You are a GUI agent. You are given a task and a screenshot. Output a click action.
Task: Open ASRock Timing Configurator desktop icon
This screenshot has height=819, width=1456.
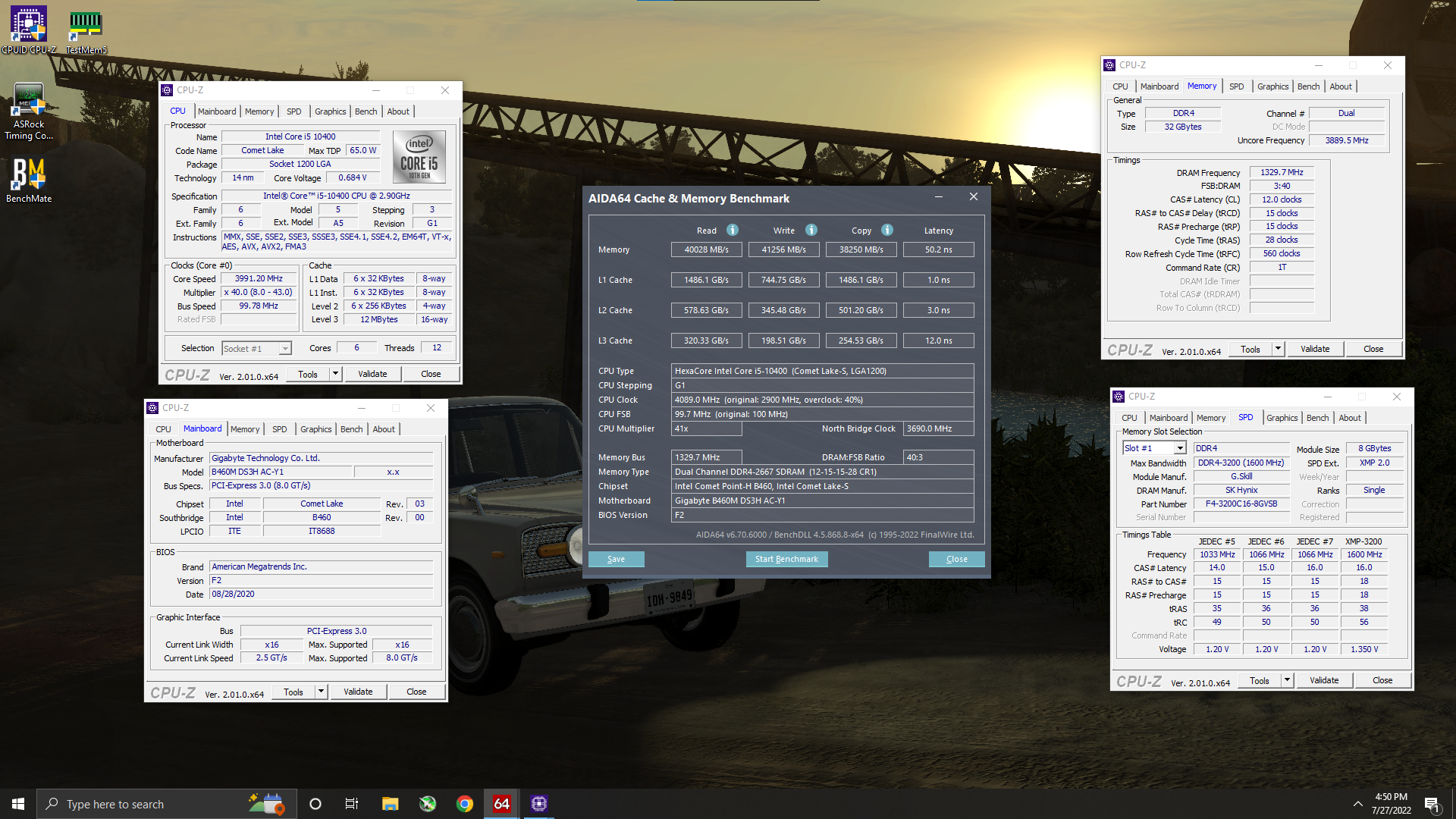click(x=29, y=111)
